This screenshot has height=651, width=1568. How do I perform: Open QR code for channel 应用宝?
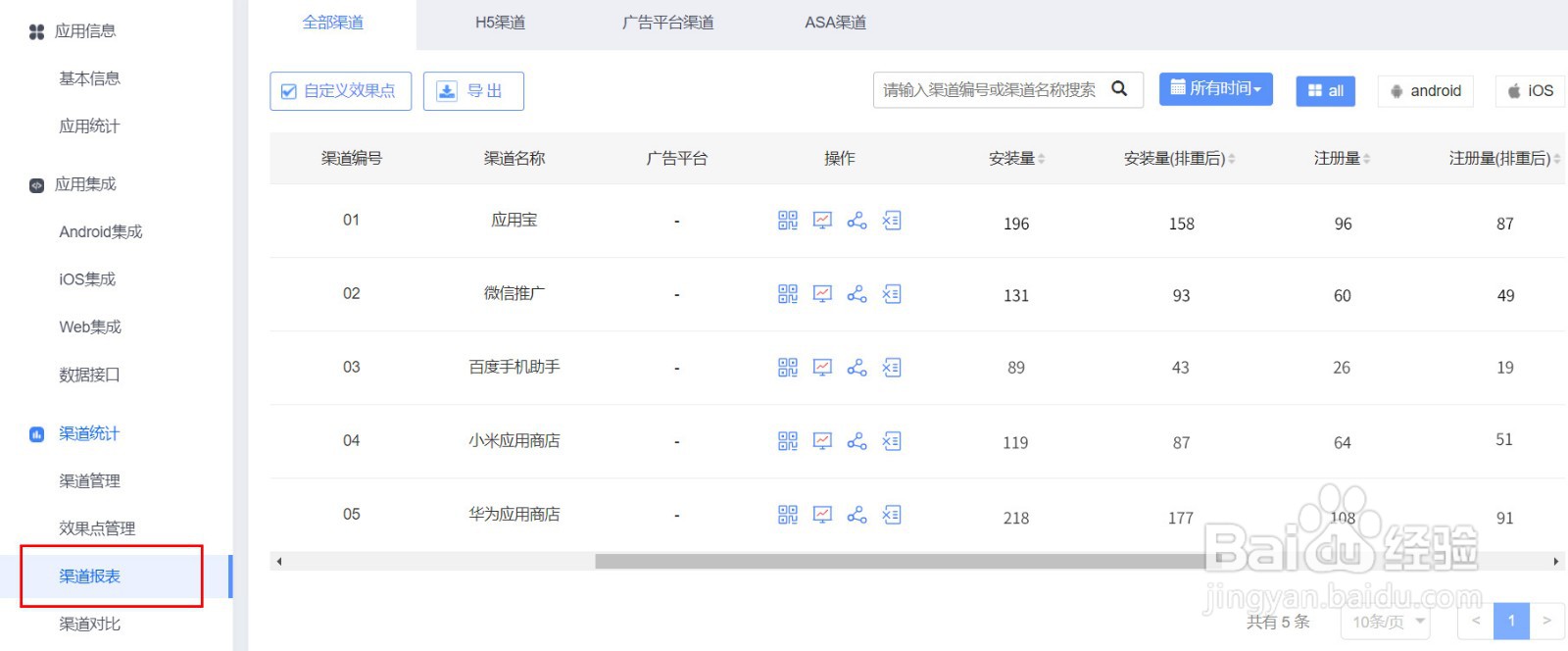(787, 220)
